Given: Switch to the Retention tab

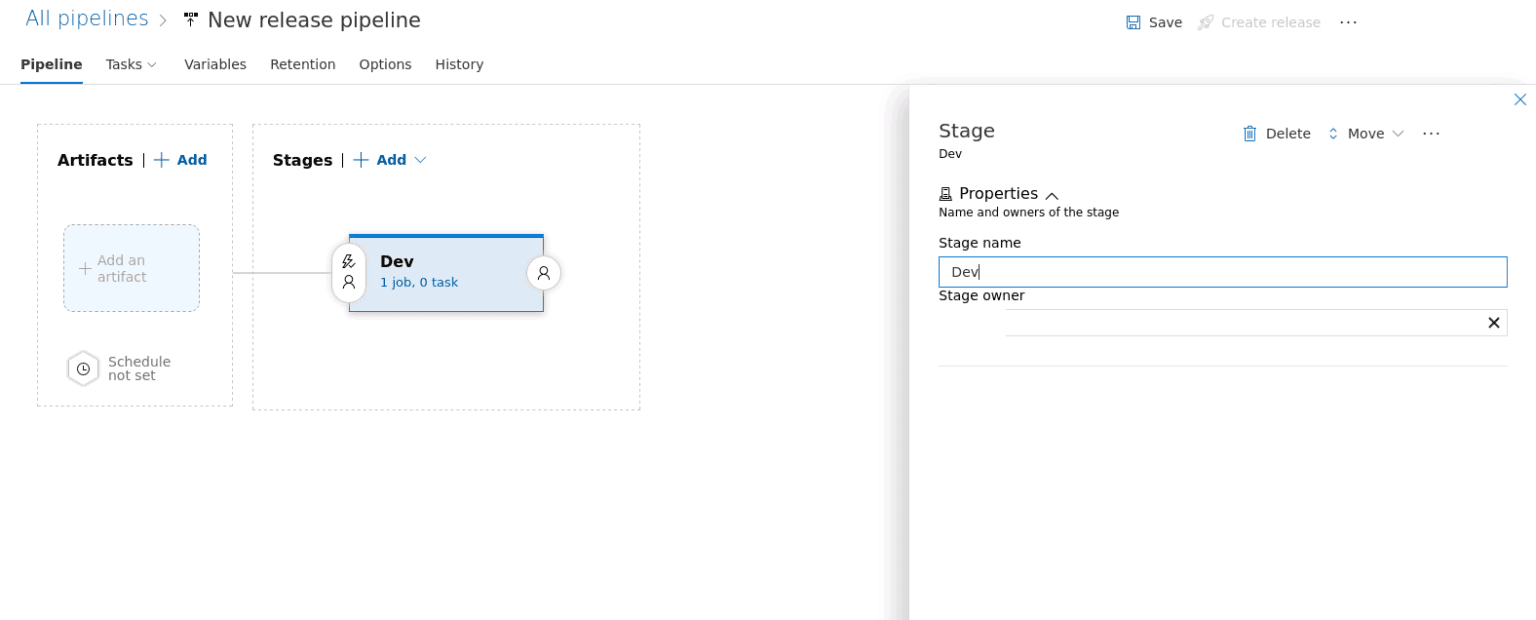Looking at the screenshot, I should [x=303, y=64].
